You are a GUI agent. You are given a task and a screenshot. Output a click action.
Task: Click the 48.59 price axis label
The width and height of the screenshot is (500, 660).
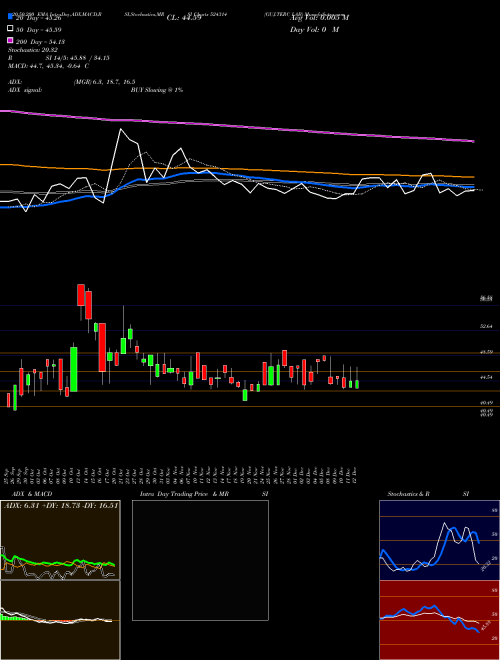coord(486,352)
